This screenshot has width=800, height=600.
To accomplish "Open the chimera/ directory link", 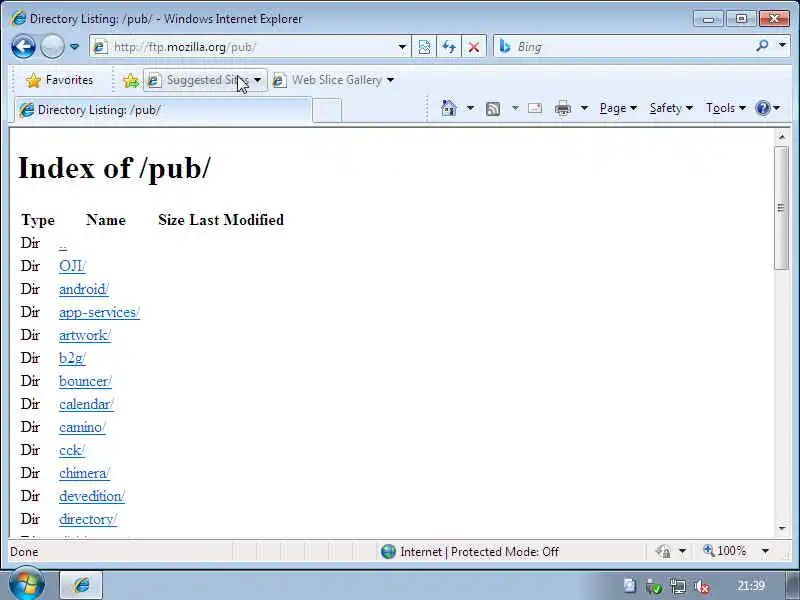I will (84, 473).
